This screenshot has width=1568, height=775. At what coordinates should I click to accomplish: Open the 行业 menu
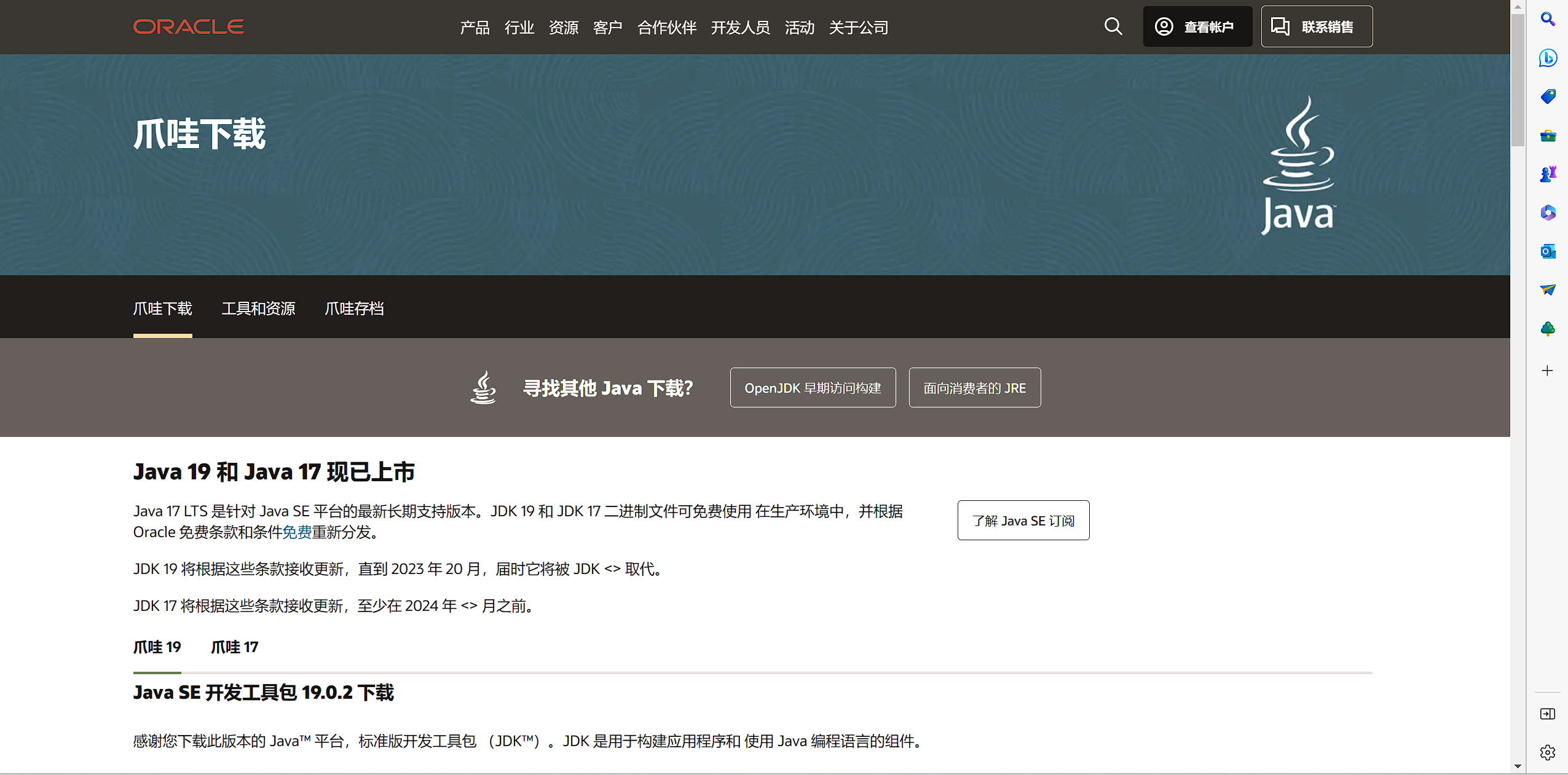[x=519, y=28]
